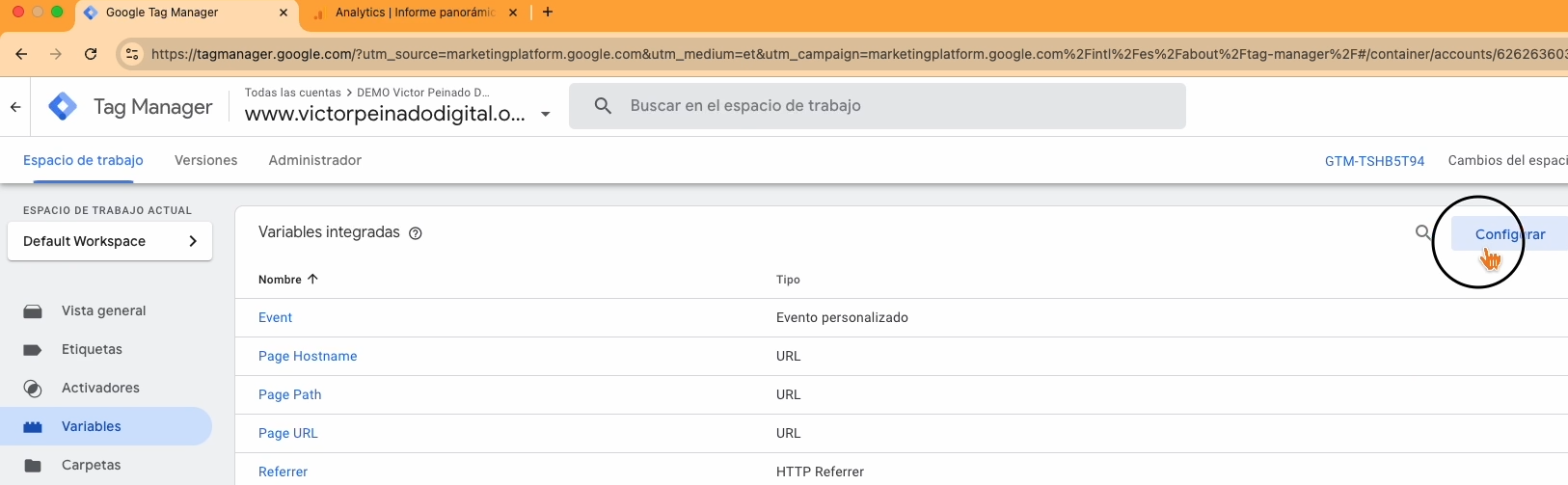
Task: Click Cambios del espacio link
Action: pyautogui.click(x=1507, y=160)
